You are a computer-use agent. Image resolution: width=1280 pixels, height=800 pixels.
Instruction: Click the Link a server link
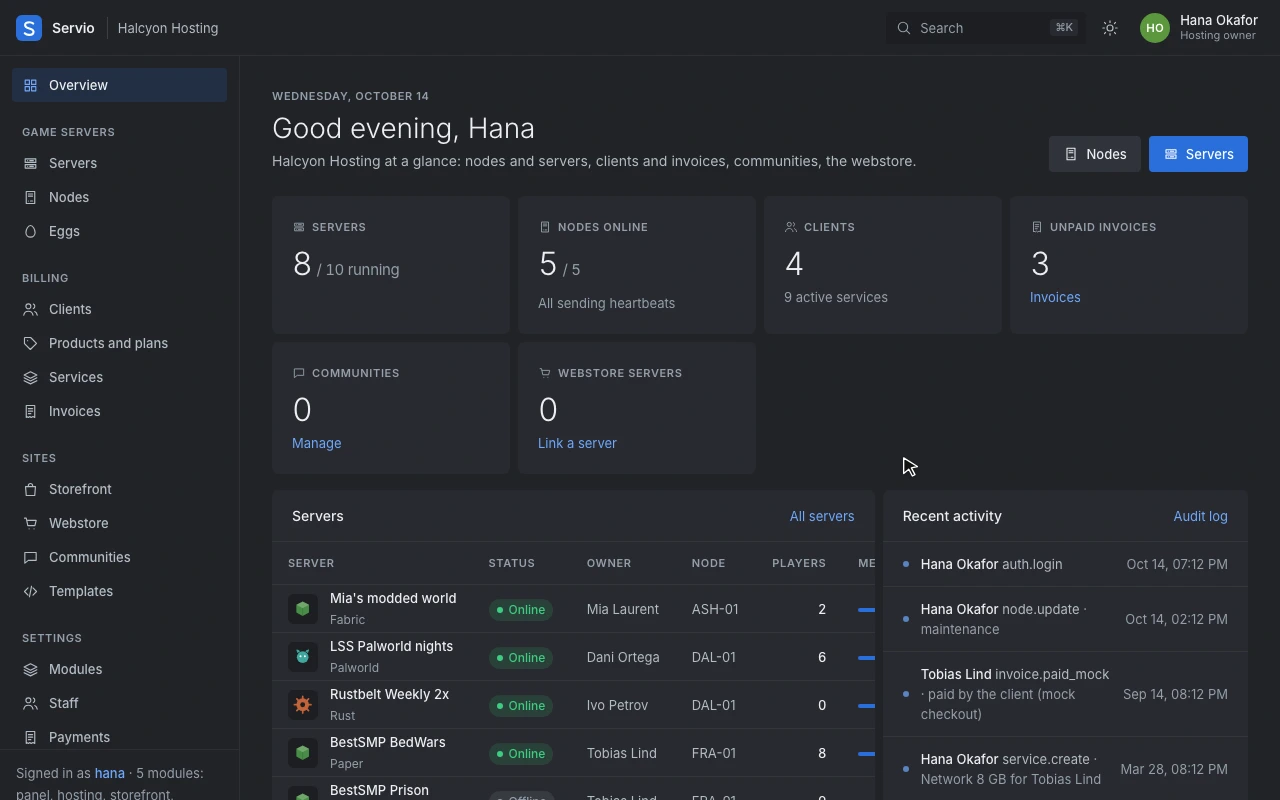pos(577,443)
